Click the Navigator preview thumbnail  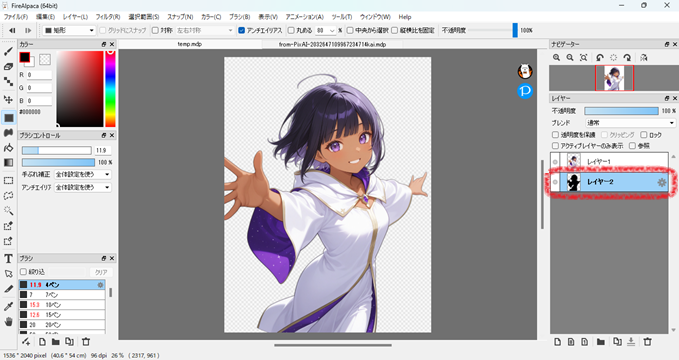tap(614, 78)
